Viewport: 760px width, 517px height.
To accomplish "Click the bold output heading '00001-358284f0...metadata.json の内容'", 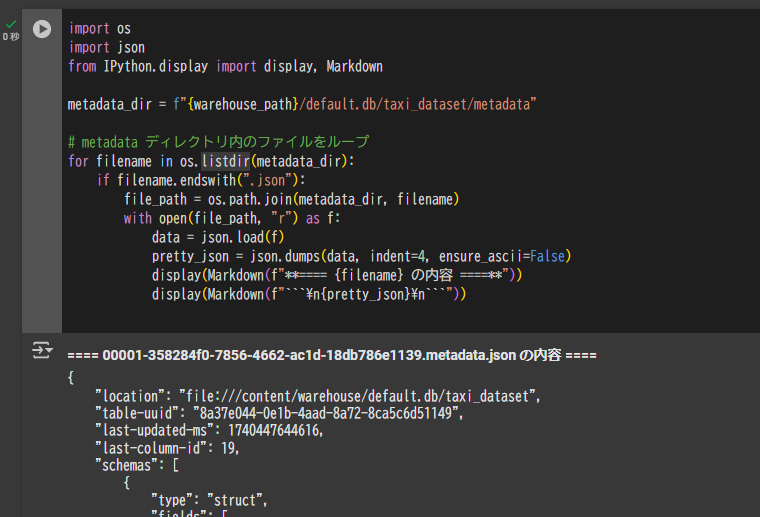I will pyautogui.click(x=332, y=355).
